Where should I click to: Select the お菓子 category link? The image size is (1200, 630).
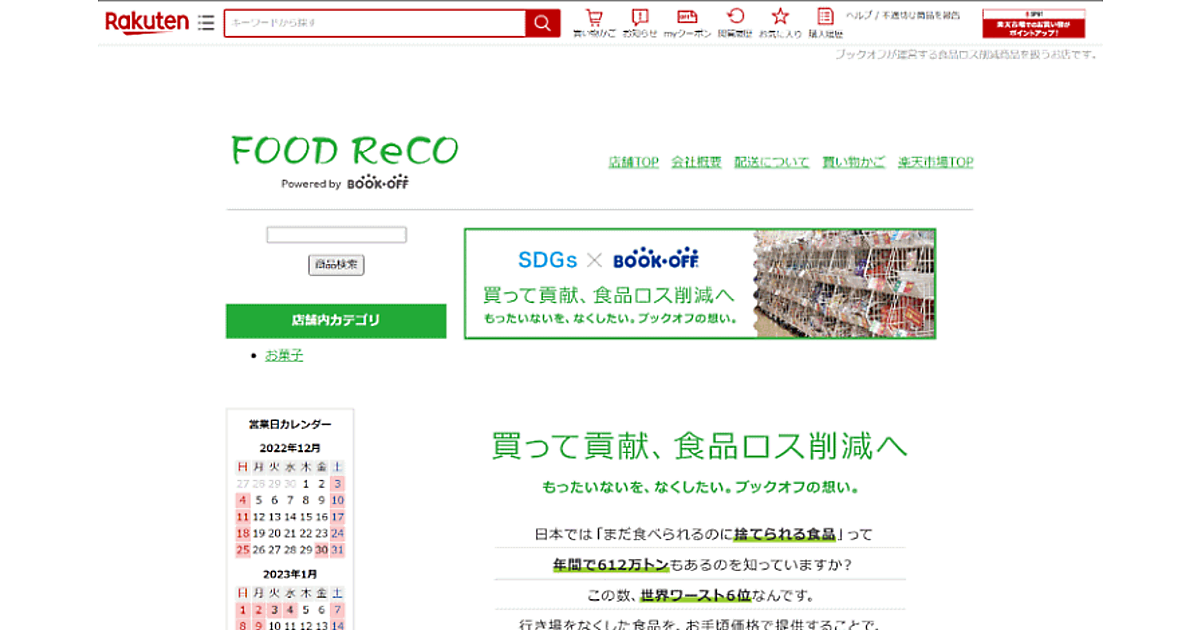tap(284, 355)
